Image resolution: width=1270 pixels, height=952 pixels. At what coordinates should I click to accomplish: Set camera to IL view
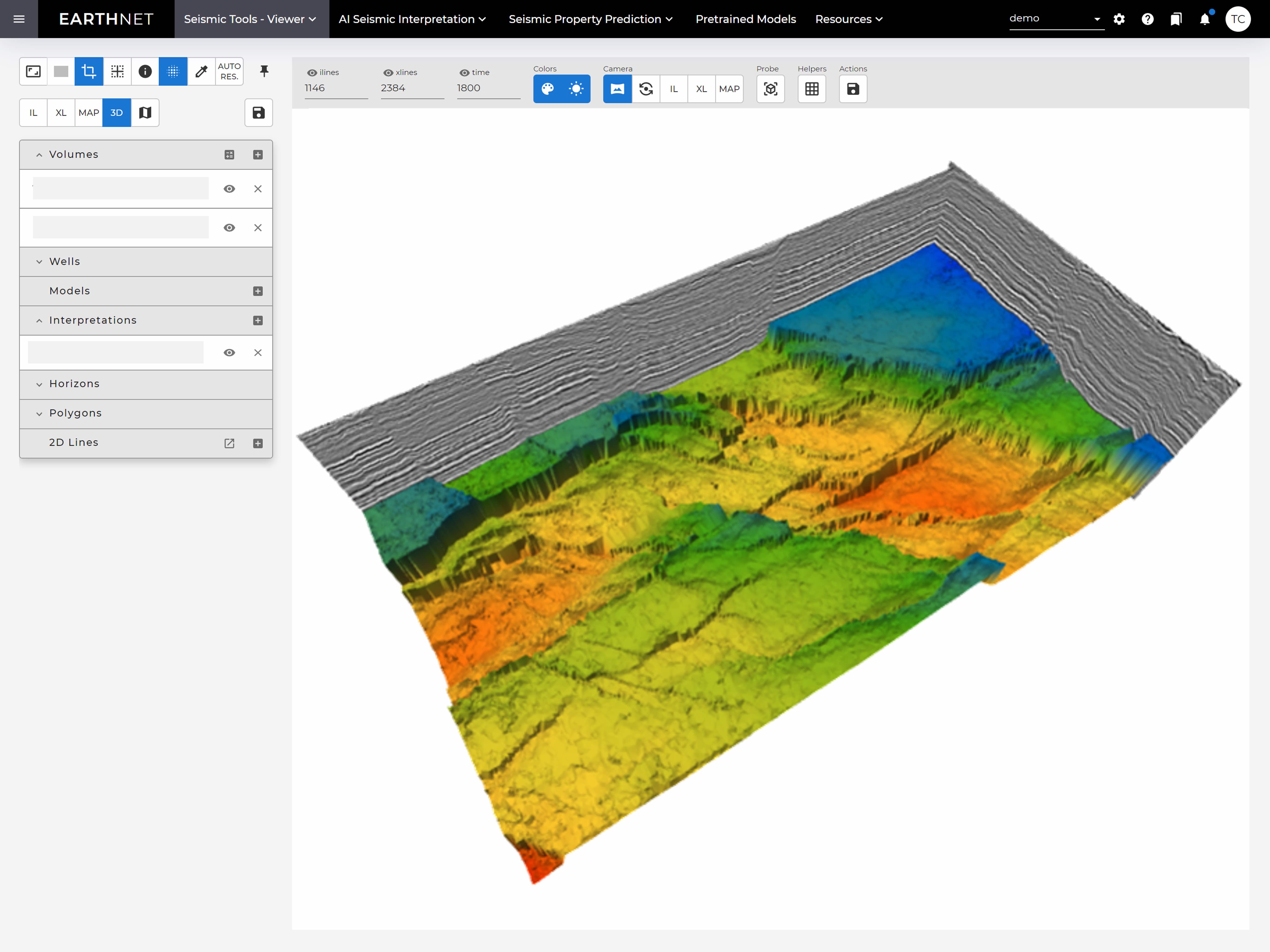[674, 89]
